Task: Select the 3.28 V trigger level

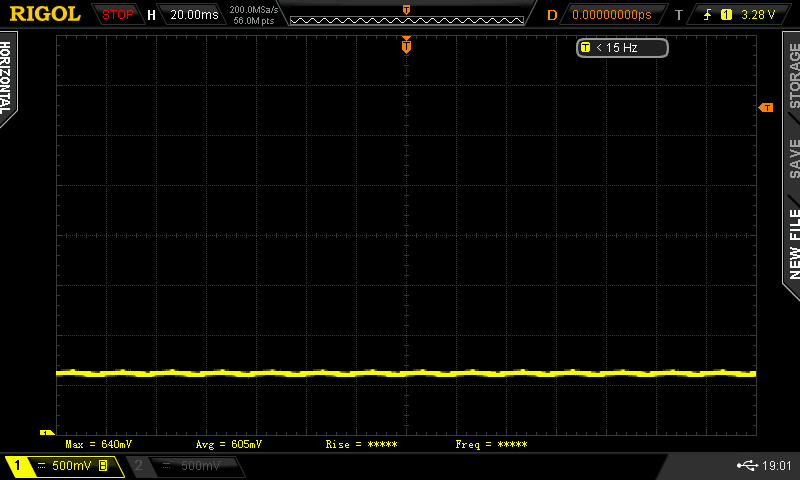Action: coord(758,15)
